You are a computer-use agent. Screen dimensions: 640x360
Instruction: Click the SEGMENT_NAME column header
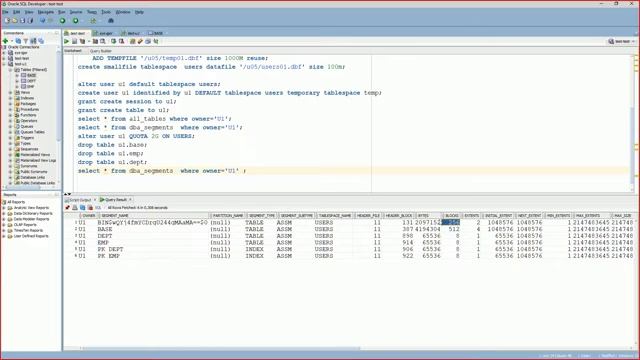(153, 216)
